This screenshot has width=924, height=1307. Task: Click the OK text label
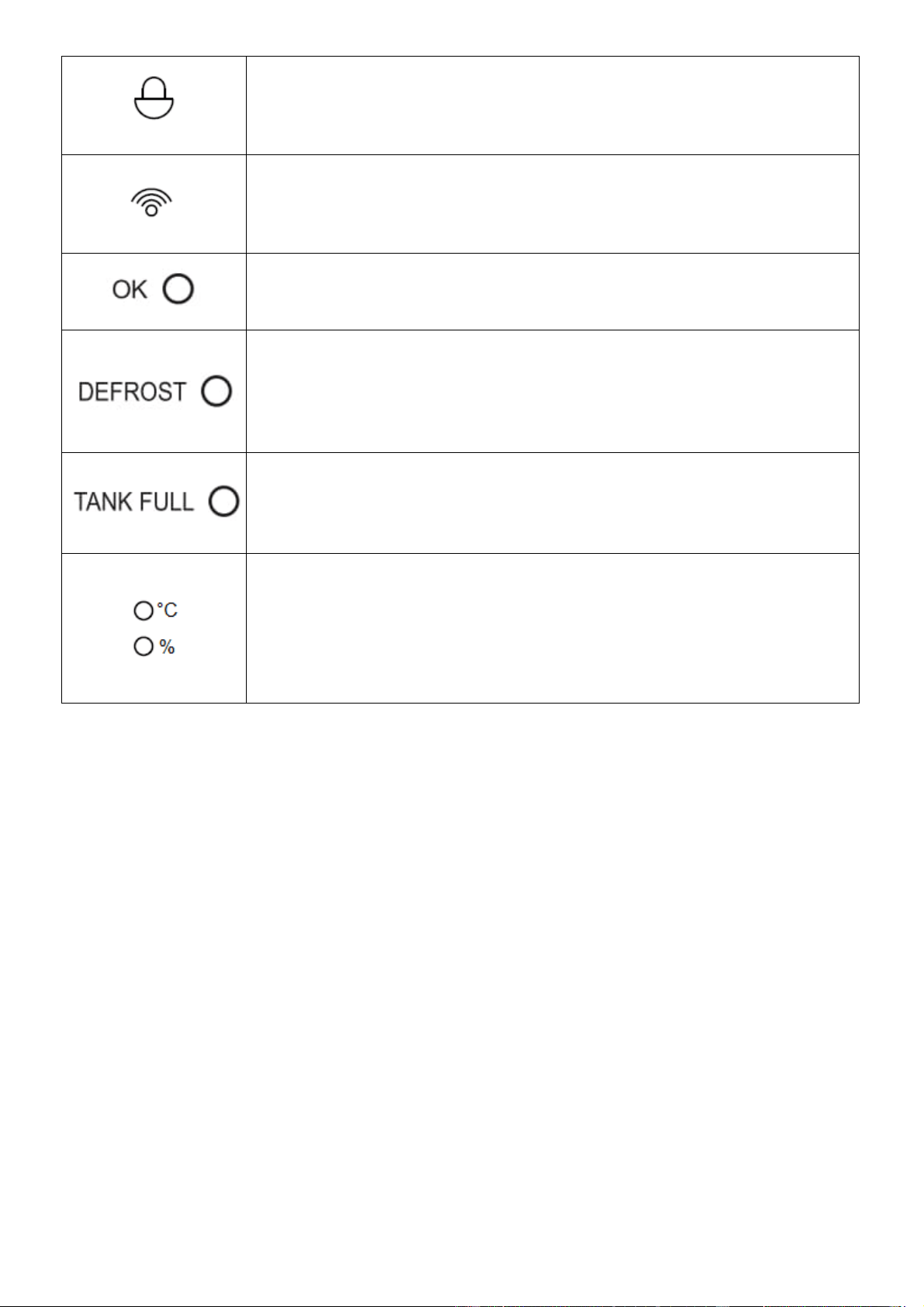click(x=129, y=290)
